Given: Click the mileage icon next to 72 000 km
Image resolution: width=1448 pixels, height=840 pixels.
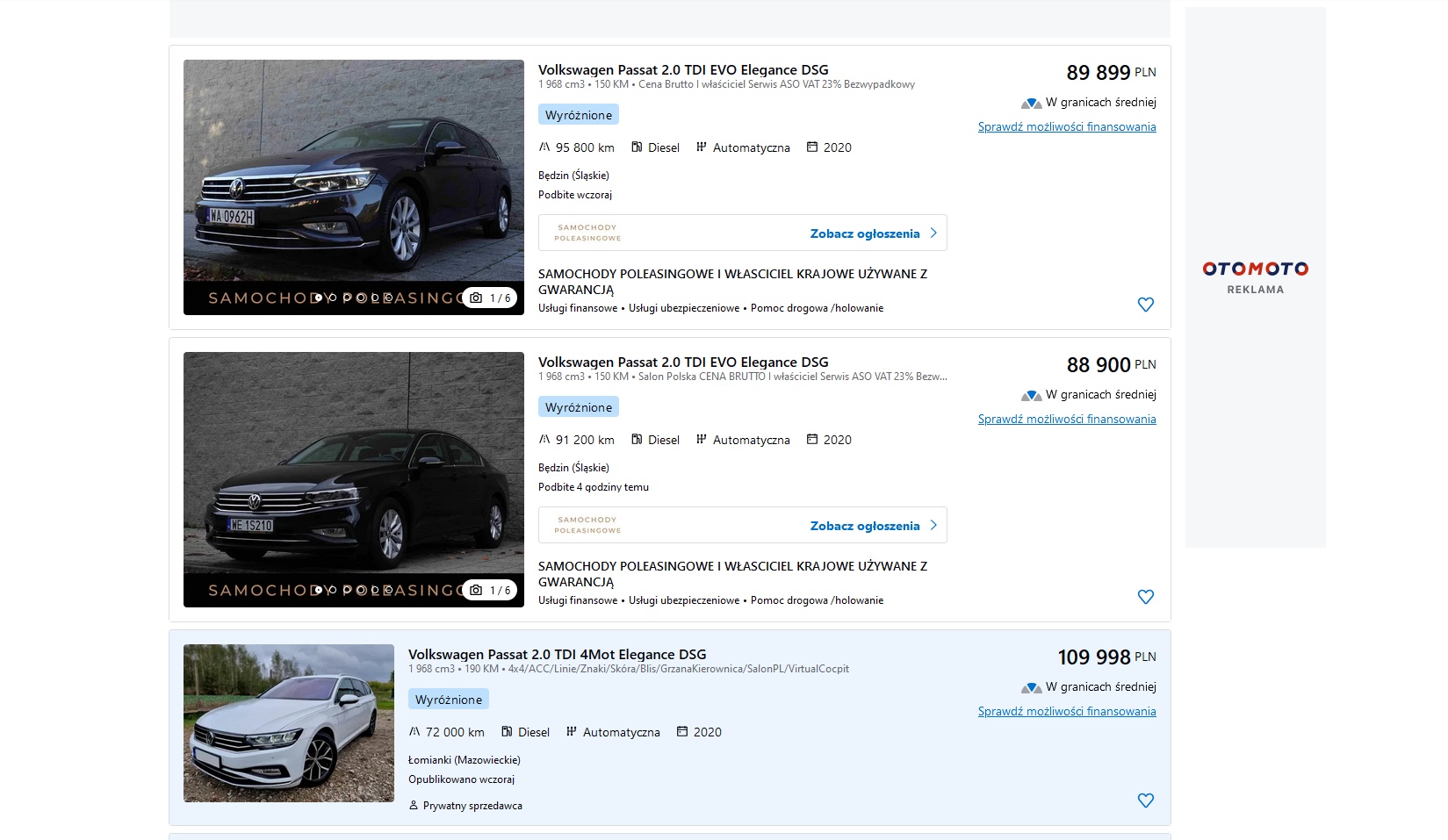Looking at the screenshot, I should point(414,732).
